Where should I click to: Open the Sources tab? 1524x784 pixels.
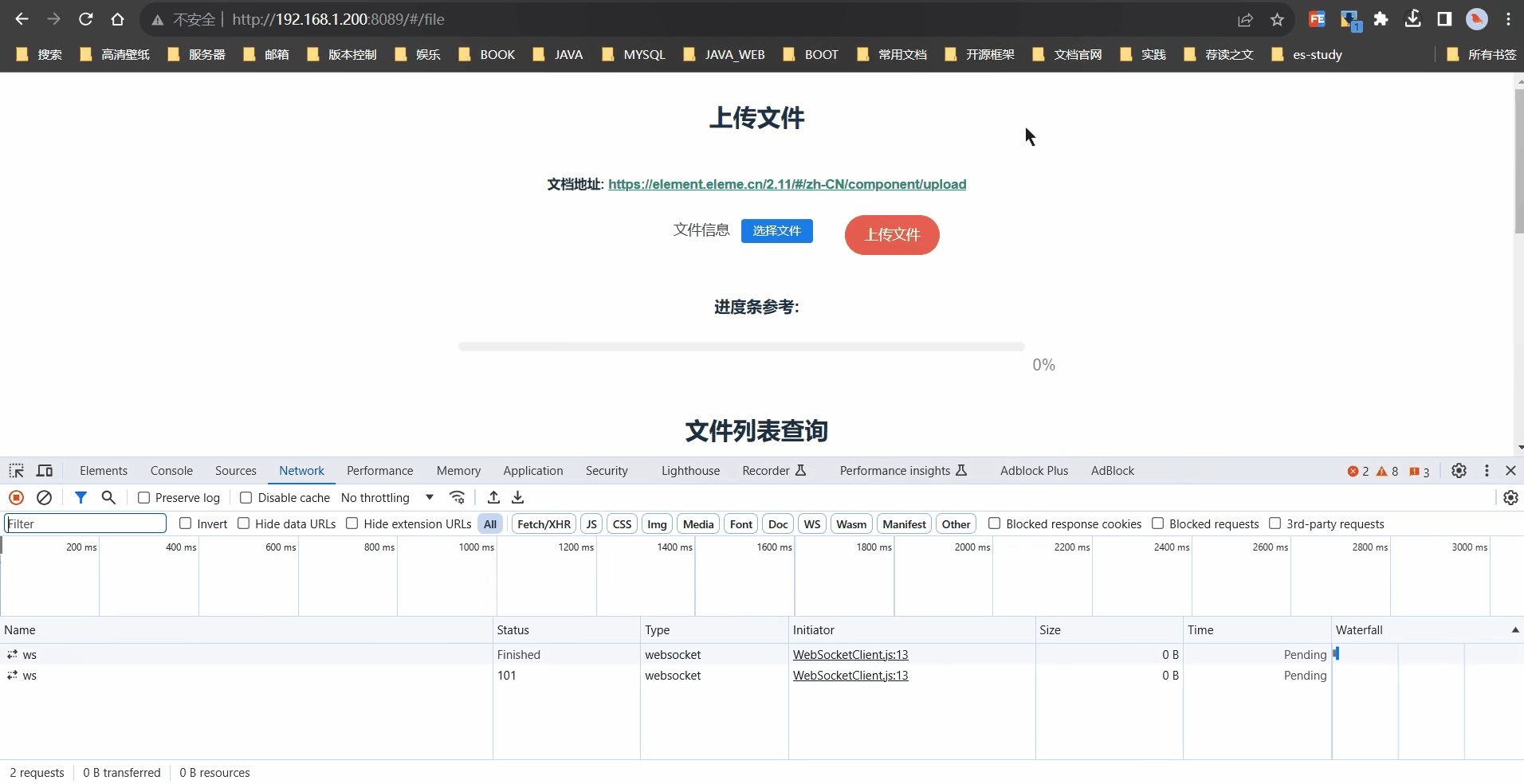[236, 471]
